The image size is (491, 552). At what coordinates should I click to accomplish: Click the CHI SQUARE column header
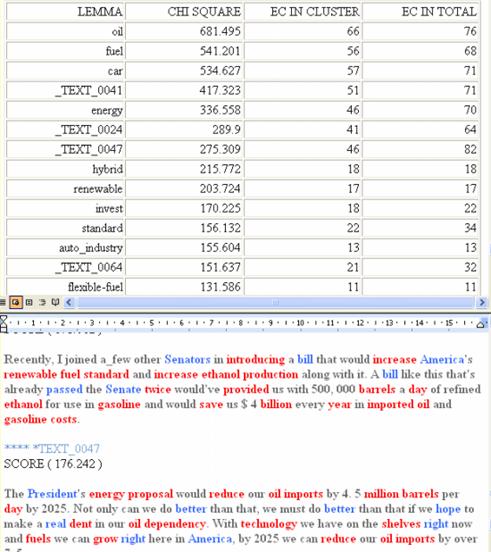[x=185, y=12]
